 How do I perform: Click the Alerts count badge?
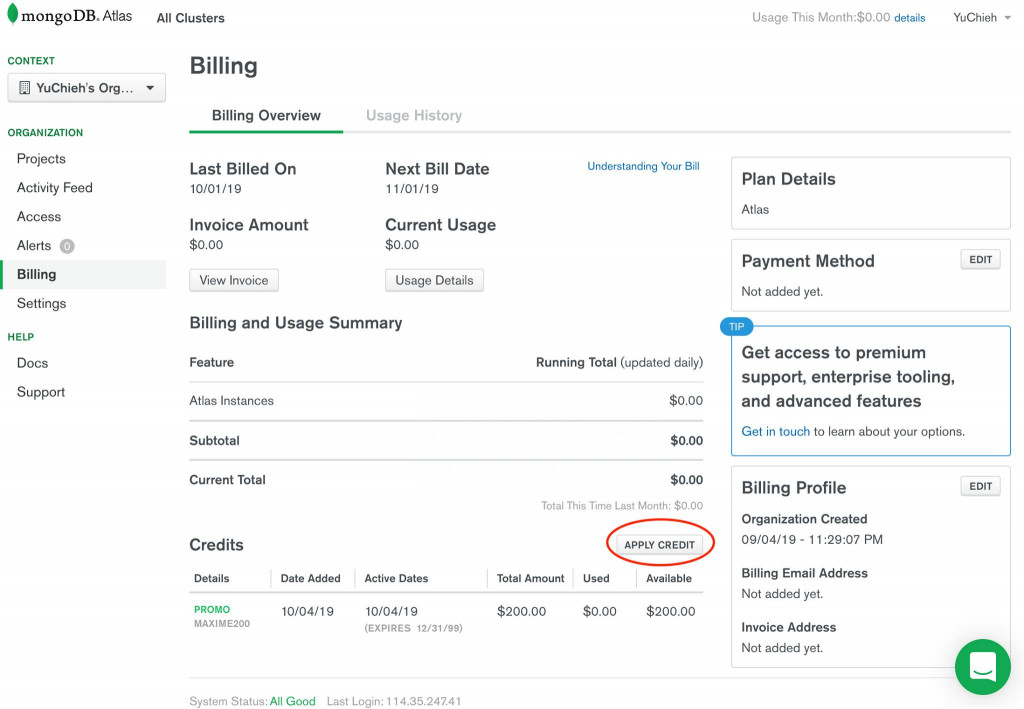[67, 246]
